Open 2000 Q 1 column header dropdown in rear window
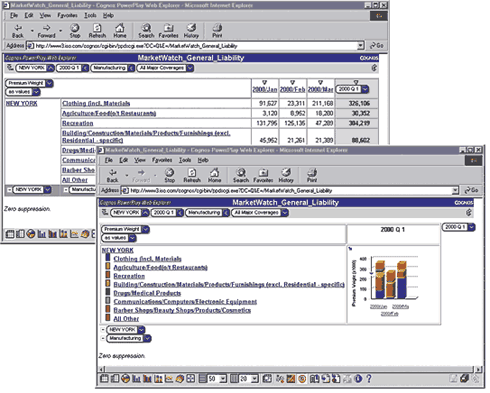Viewport: 490px width, 393px height. 365,89
